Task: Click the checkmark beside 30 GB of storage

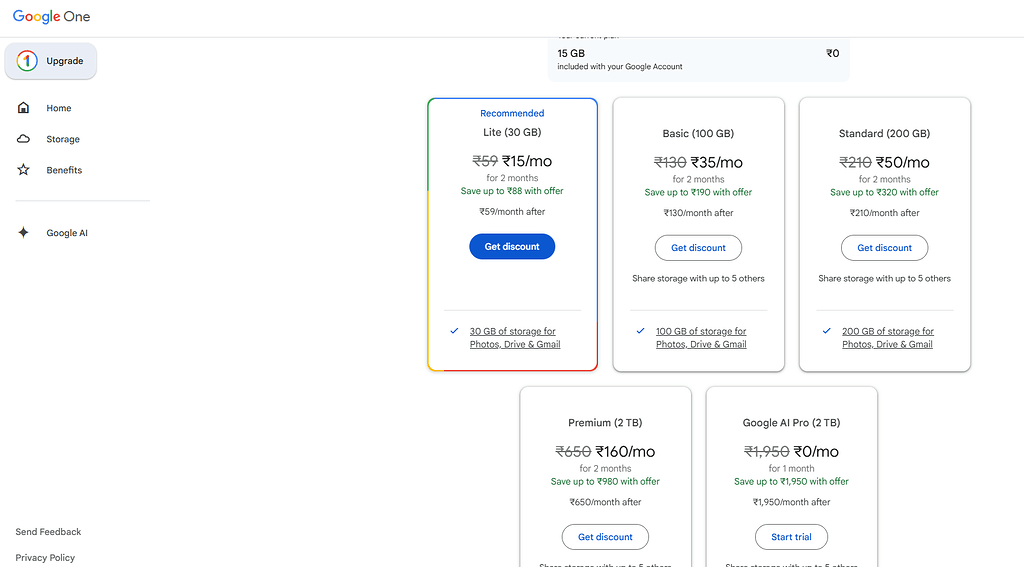Action: (x=454, y=331)
